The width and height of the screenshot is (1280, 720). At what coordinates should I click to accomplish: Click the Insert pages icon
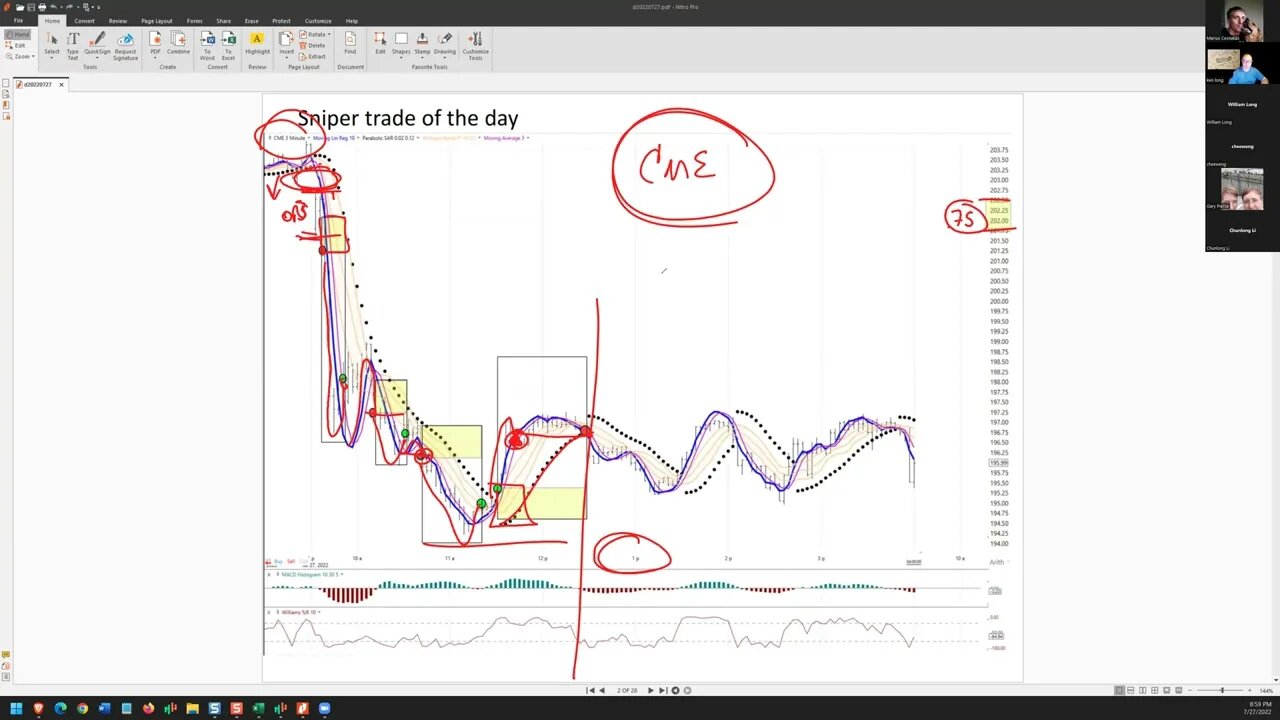tap(287, 38)
